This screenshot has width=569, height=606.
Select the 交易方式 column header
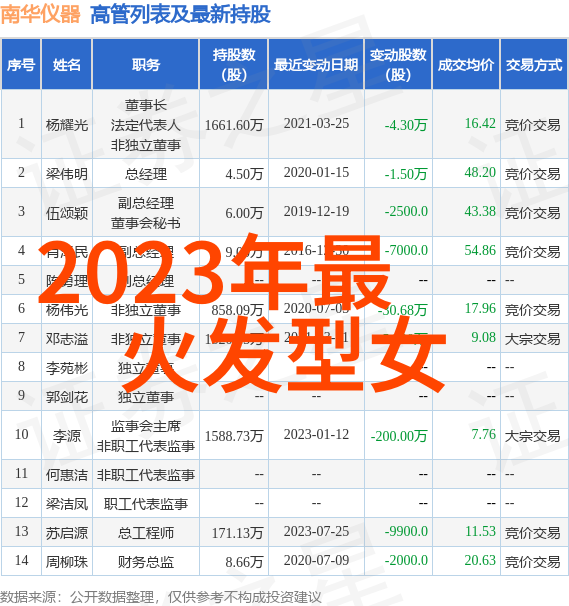pos(534,65)
